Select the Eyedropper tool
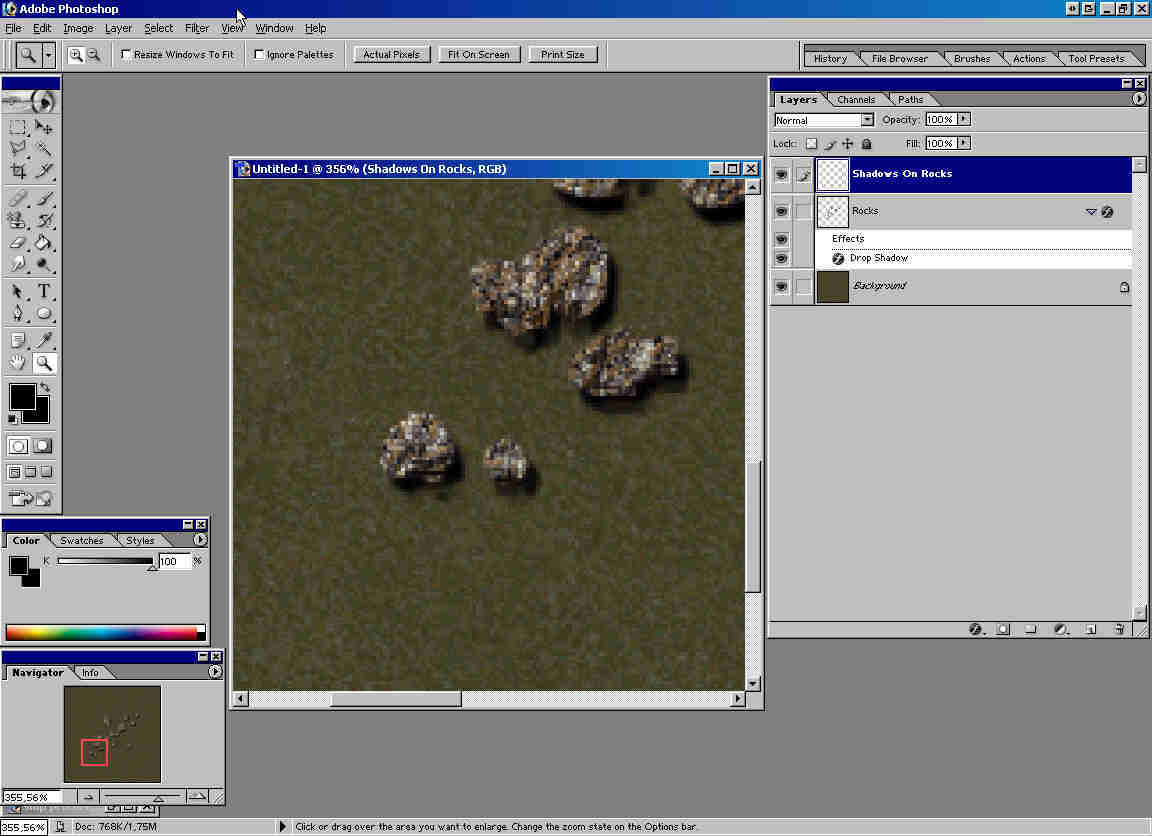1152x836 pixels. 44,341
